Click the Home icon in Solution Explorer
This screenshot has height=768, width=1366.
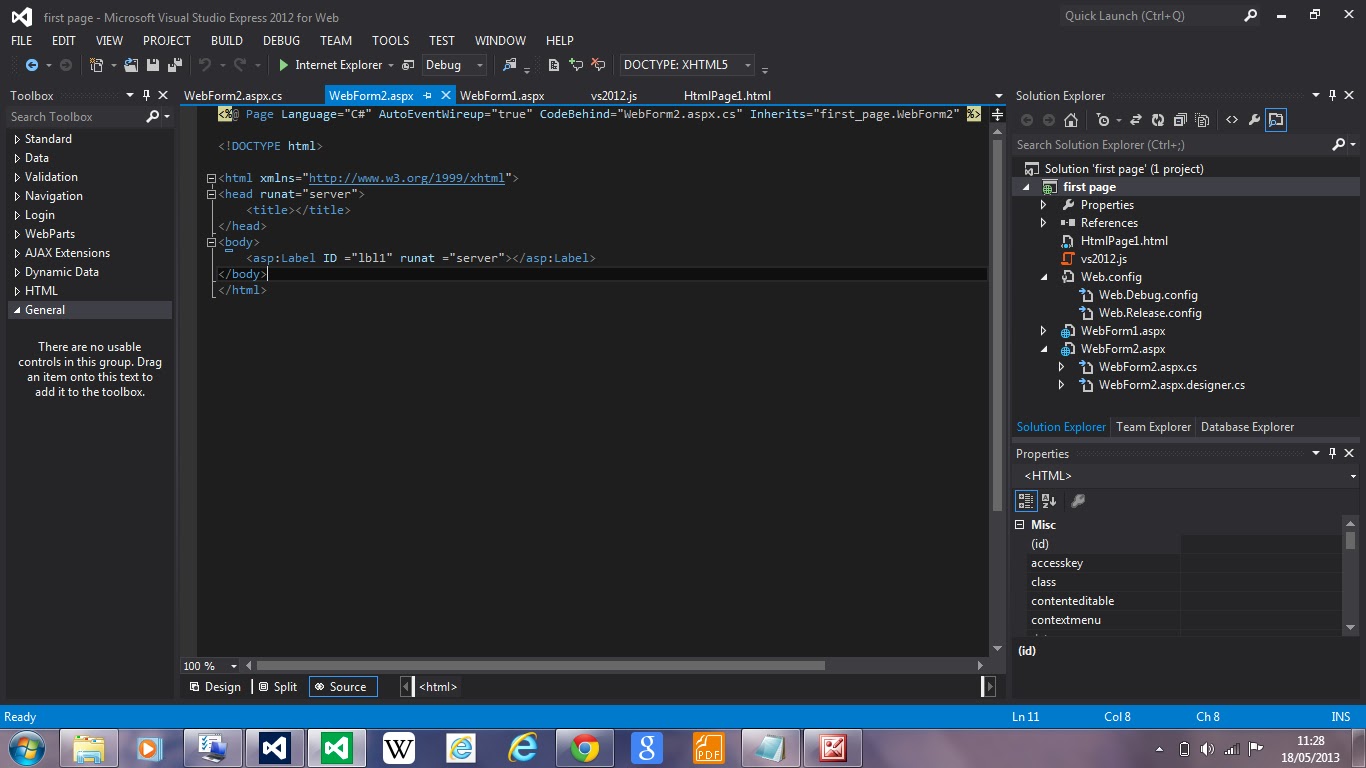click(1070, 119)
